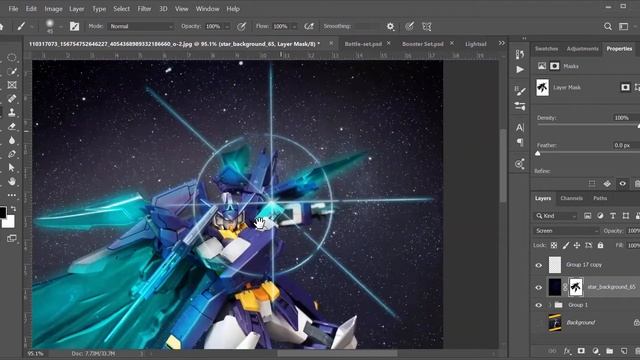
Task: Open Smoothing options gear
Action: point(390,27)
